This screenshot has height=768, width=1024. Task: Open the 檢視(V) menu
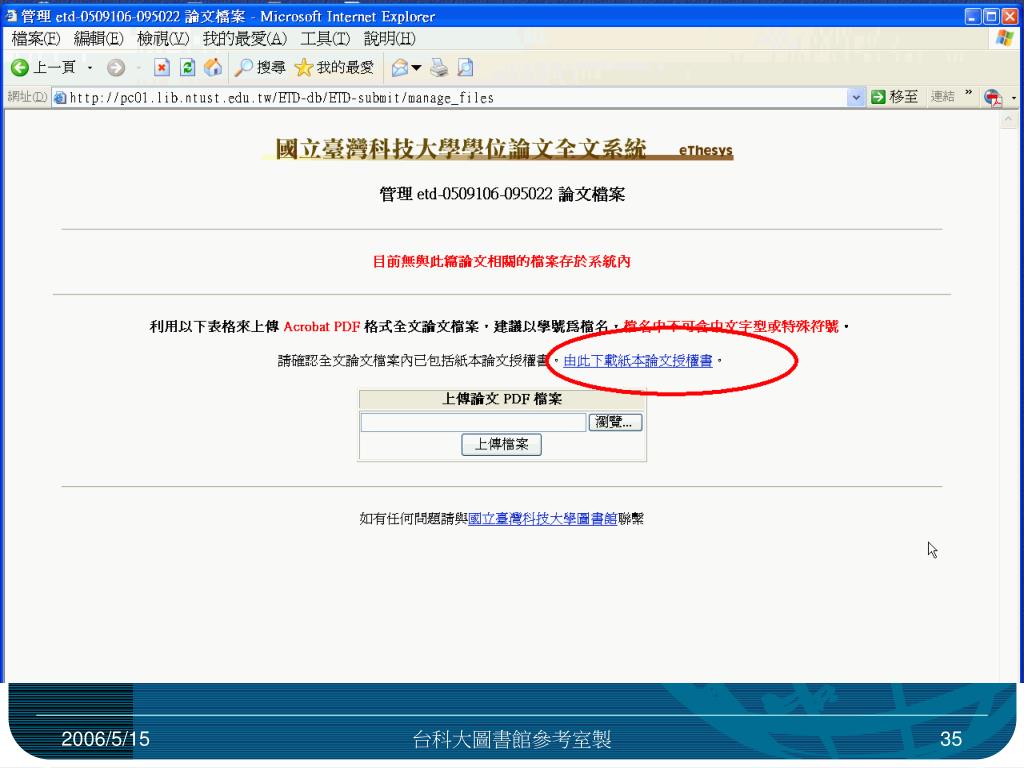pyautogui.click(x=163, y=39)
